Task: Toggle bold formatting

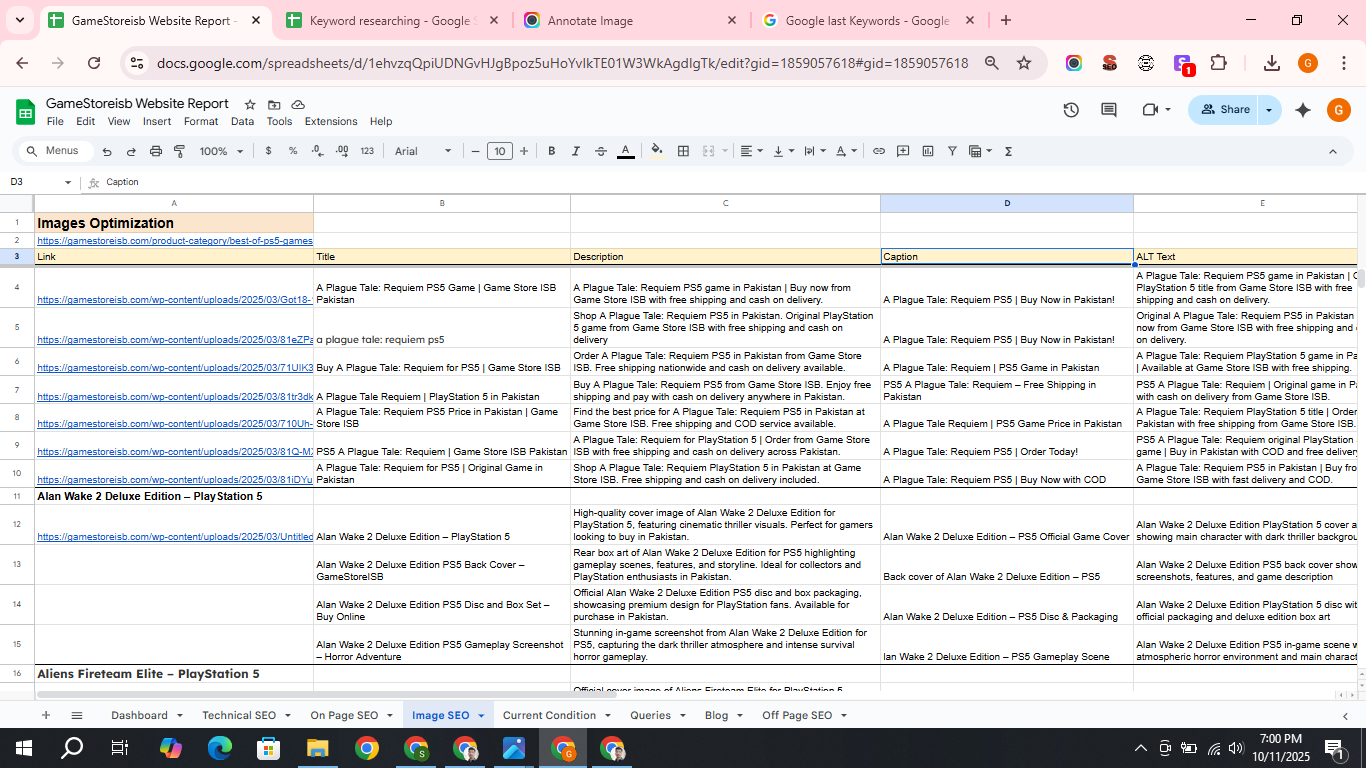Action: 551,151
